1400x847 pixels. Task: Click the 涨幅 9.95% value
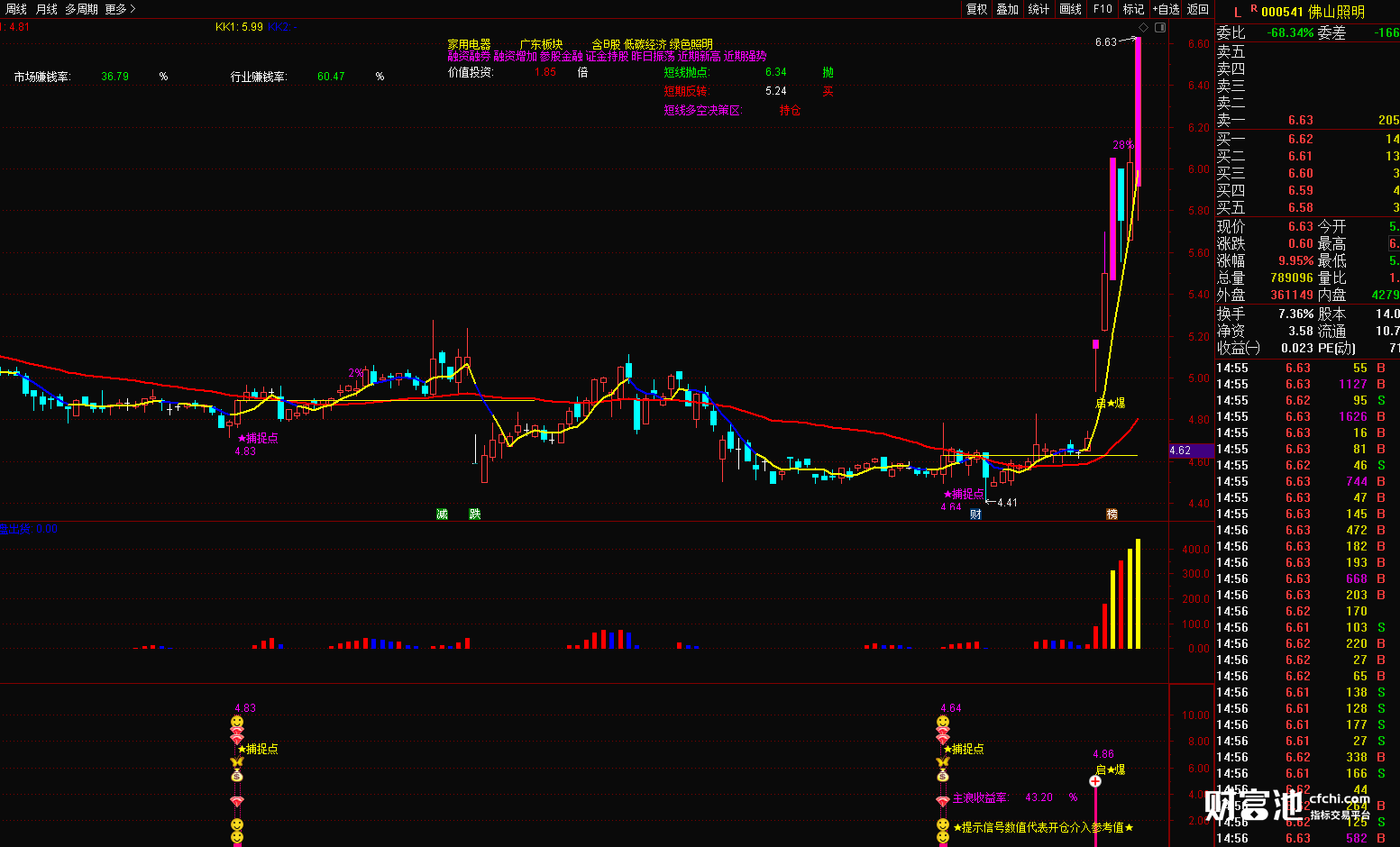(x=1295, y=260)
